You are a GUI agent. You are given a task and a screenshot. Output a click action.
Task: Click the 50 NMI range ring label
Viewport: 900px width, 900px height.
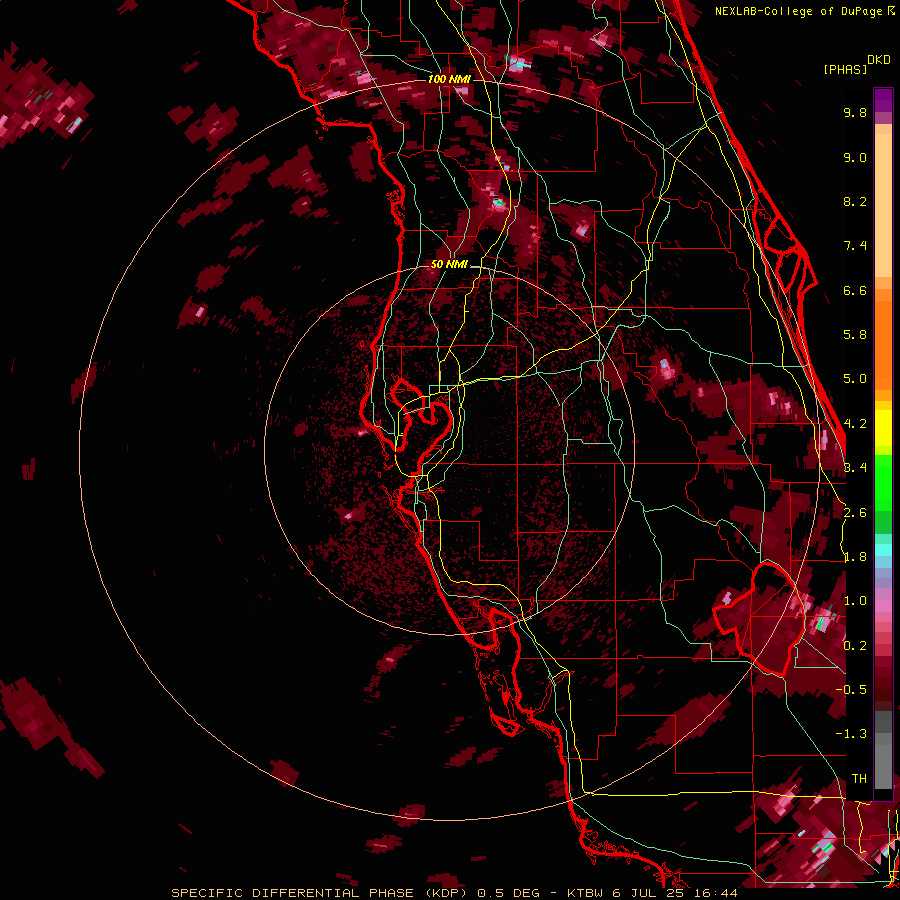point(449,265)
